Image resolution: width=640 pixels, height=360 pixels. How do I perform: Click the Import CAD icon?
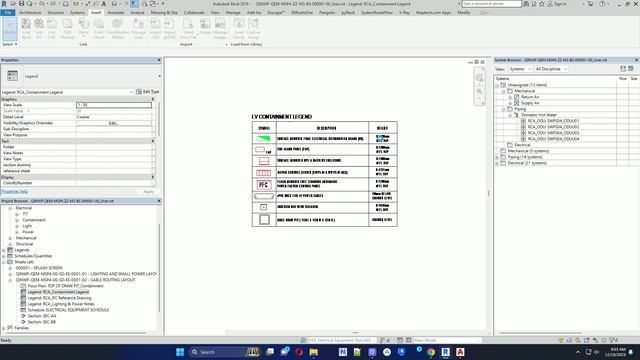point(155,29)
